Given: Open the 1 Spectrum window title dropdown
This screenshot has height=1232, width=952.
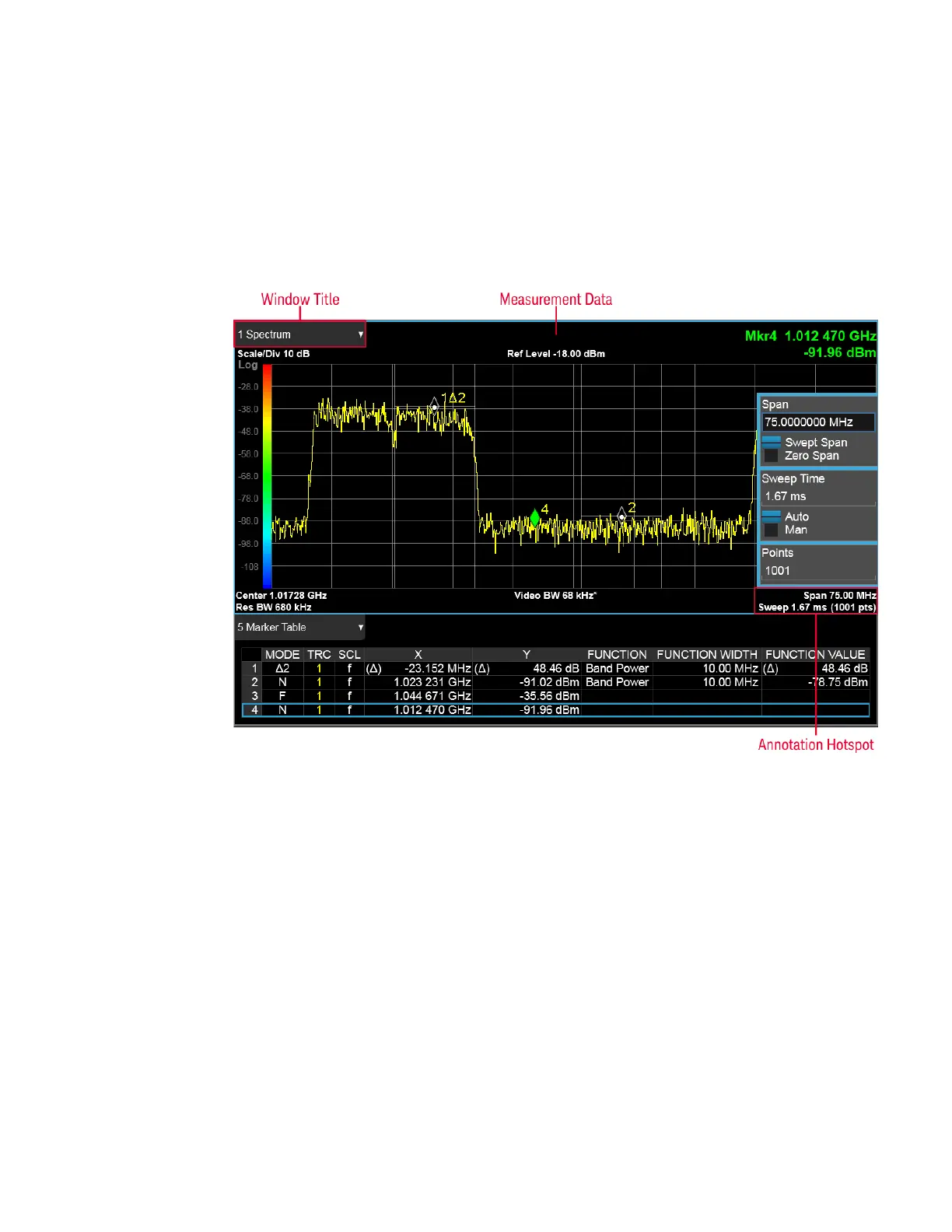Looking at the screenshot, I should coord(300,334).
